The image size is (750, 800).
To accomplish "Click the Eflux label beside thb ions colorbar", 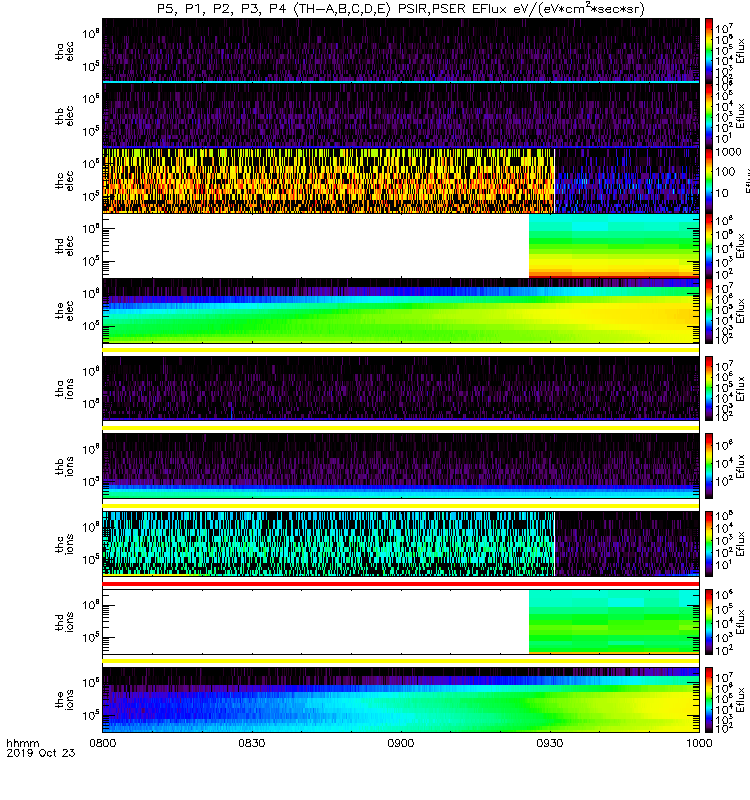I will [741, 466].
